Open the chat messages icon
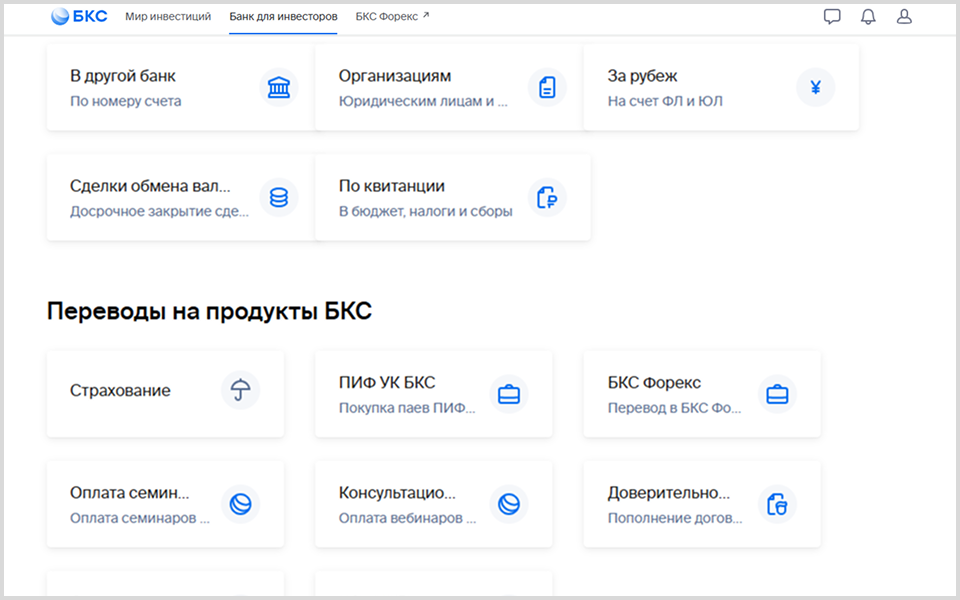The image size is (960, 600). [x=832, y=17]
